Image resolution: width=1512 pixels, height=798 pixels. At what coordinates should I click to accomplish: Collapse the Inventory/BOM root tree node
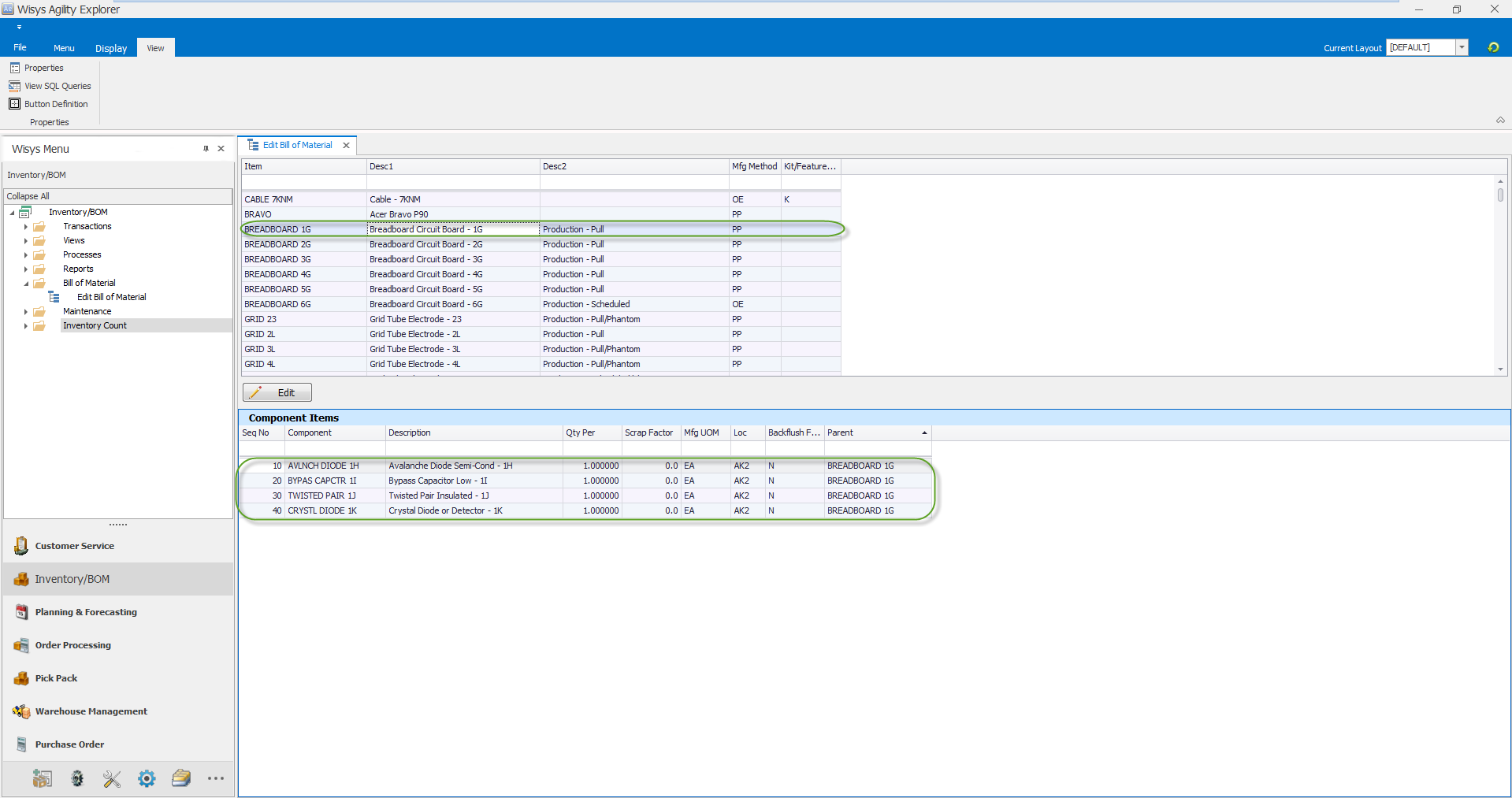point(12,213)
